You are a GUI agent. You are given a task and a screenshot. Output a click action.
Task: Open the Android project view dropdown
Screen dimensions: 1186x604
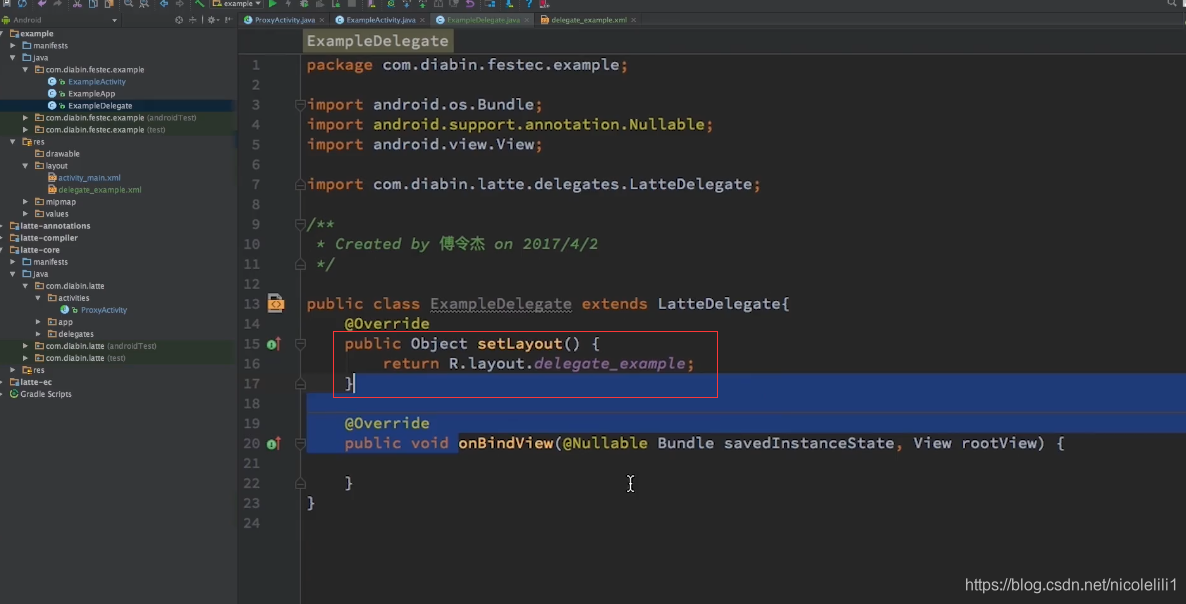(61, 20)
